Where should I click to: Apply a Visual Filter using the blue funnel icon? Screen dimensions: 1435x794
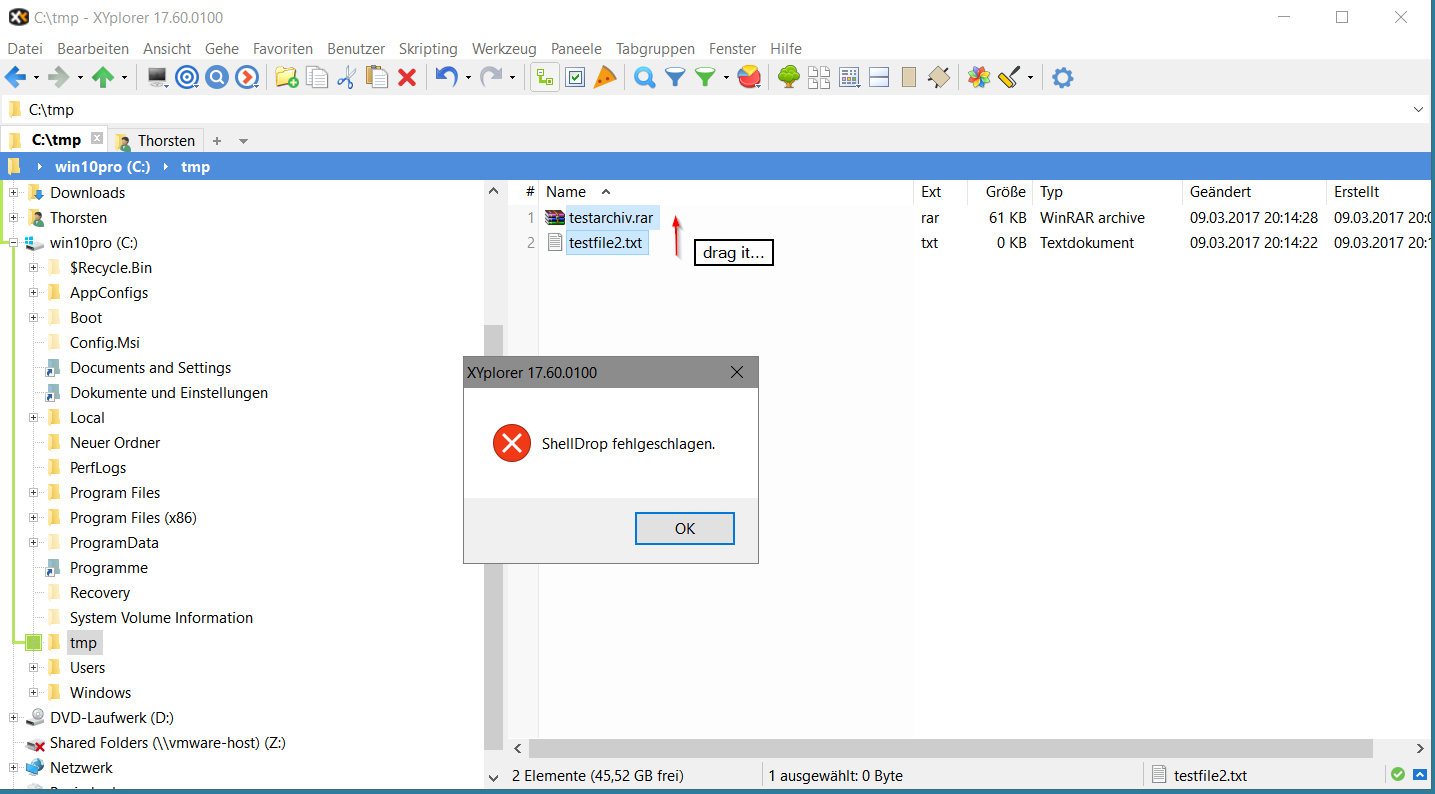pos(675,77)
